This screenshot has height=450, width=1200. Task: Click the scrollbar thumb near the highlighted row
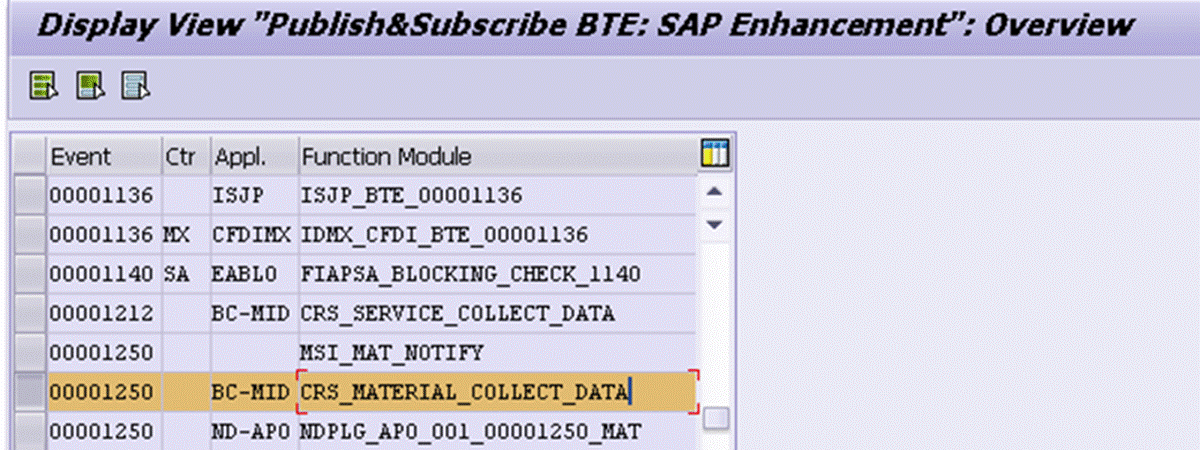tap(715, 417)
